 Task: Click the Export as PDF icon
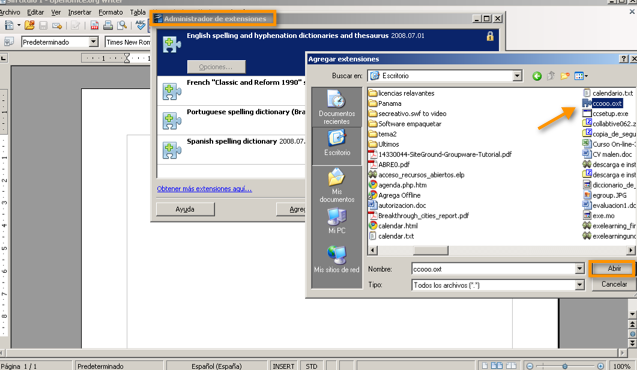coord(94,26)
